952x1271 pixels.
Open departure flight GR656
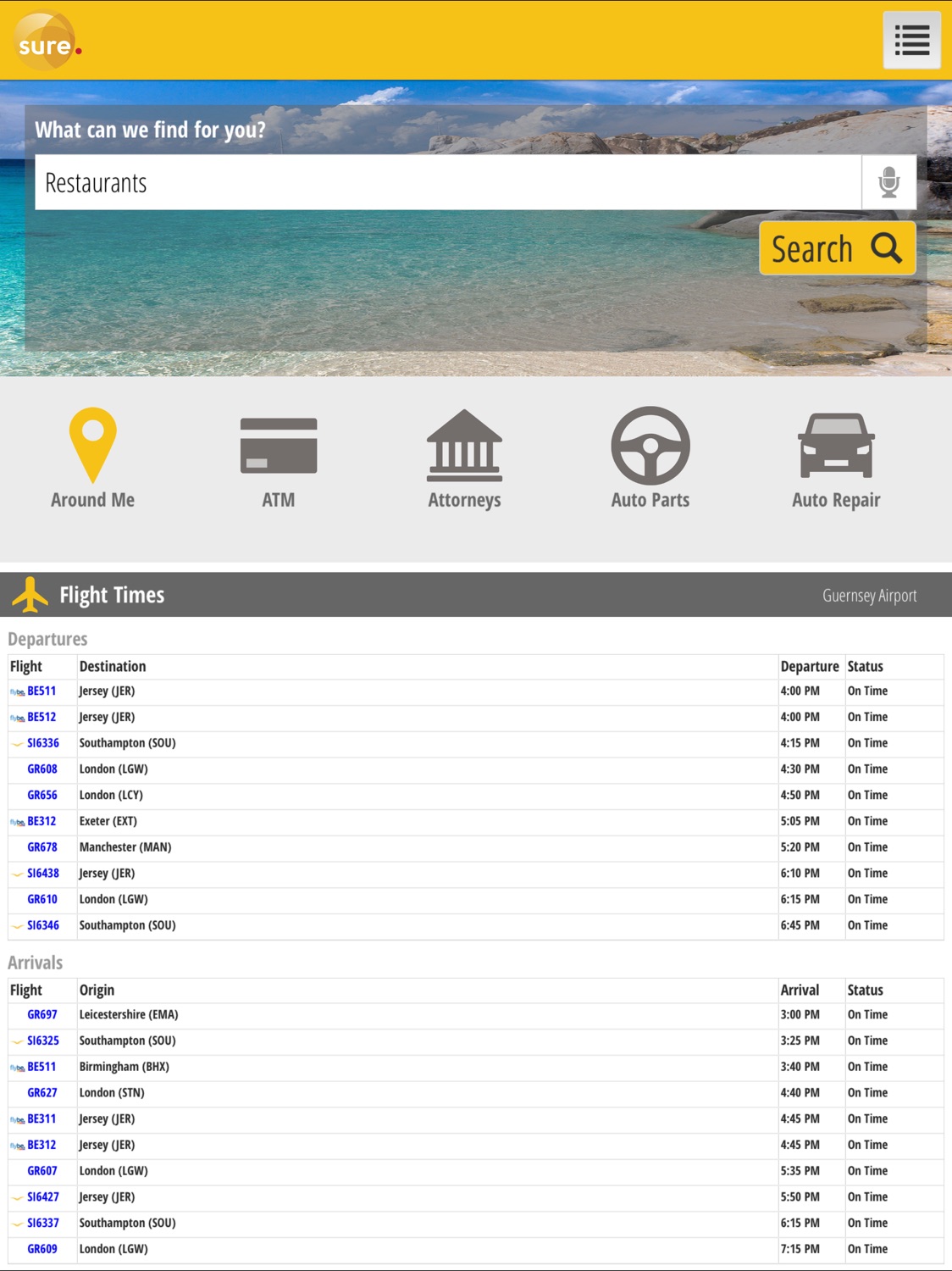click(42, 796)
